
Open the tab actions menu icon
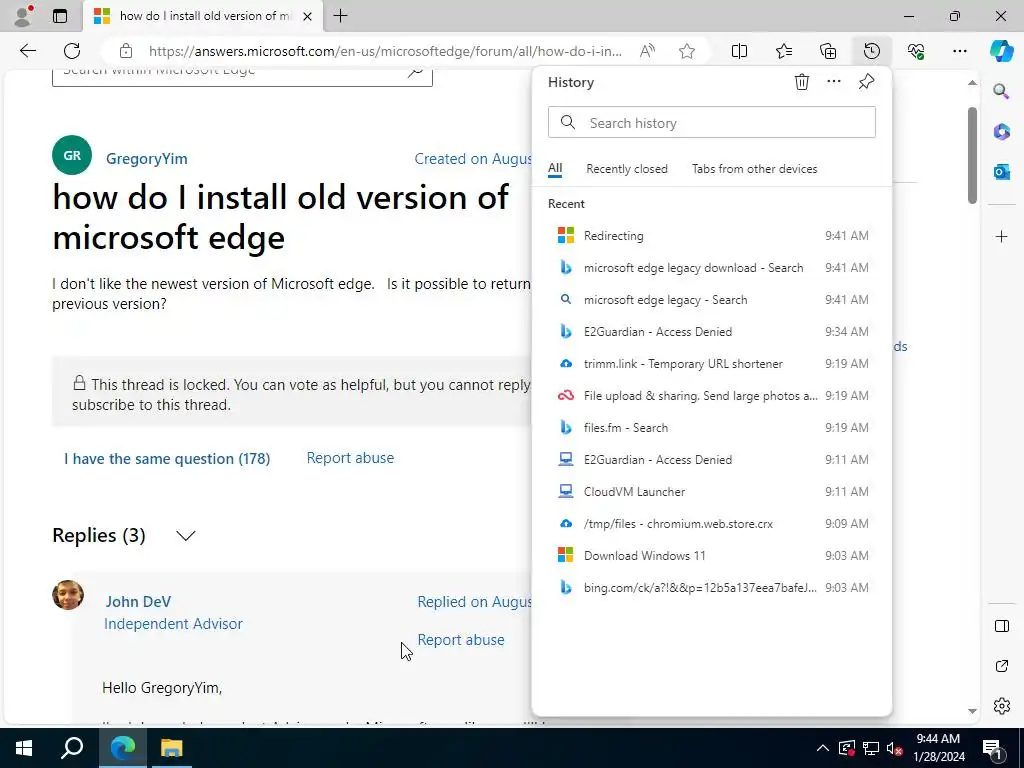click(60, 16)
